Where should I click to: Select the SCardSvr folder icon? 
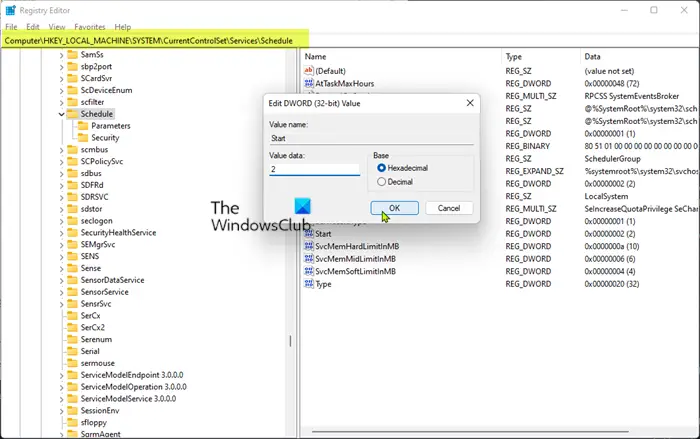tap(72, 78)
